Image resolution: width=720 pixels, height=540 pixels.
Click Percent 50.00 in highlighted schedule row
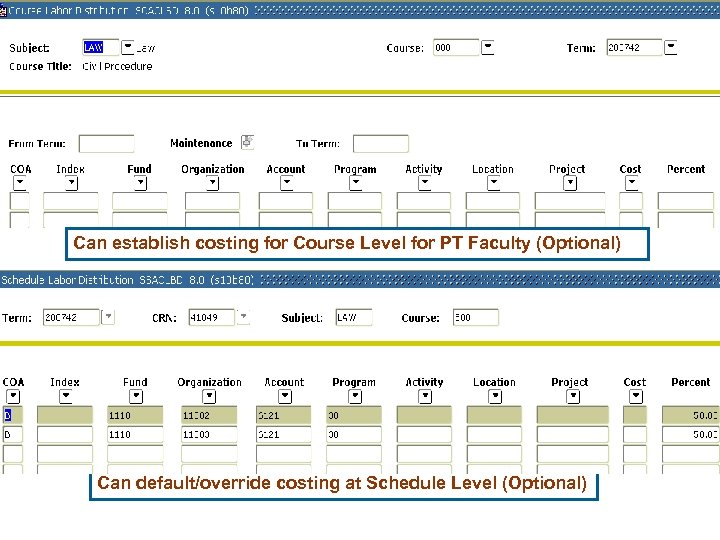pyautogui.click(x=690, y=415)
